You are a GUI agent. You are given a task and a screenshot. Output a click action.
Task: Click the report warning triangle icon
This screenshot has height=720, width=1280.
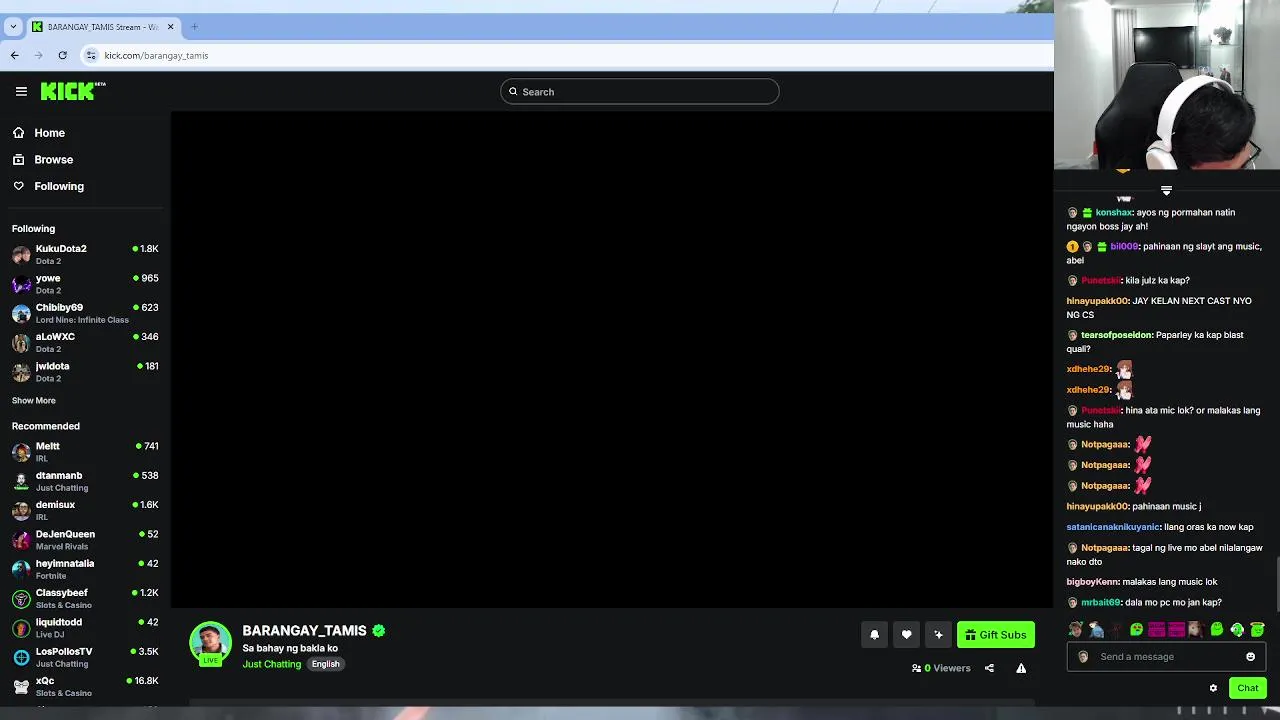tap(1021, 668)
